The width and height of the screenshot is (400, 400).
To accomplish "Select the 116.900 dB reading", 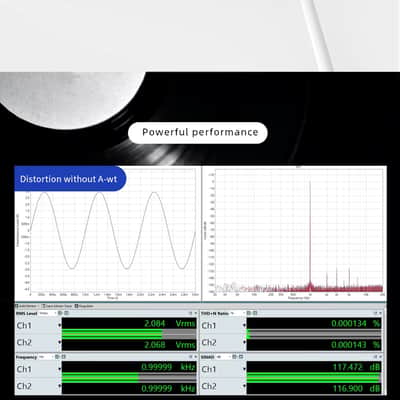I will (356, 388).
